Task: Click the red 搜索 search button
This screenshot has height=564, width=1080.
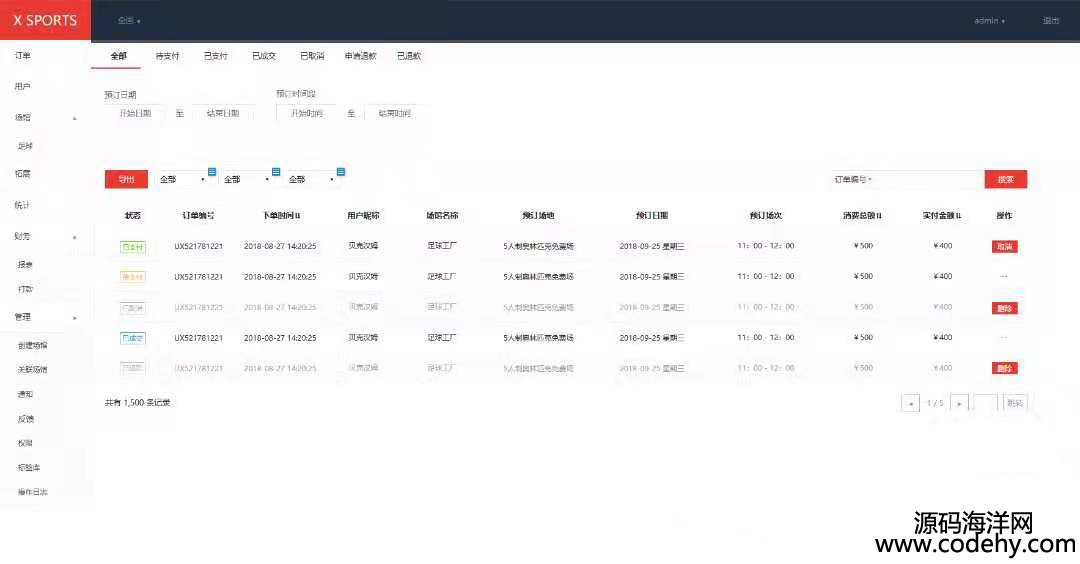Action: pyautogui.click(x=1006, y=179)
